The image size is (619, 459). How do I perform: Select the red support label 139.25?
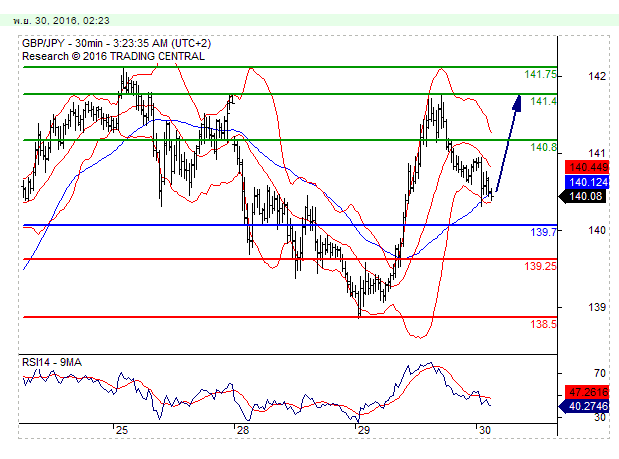(540, 266)
